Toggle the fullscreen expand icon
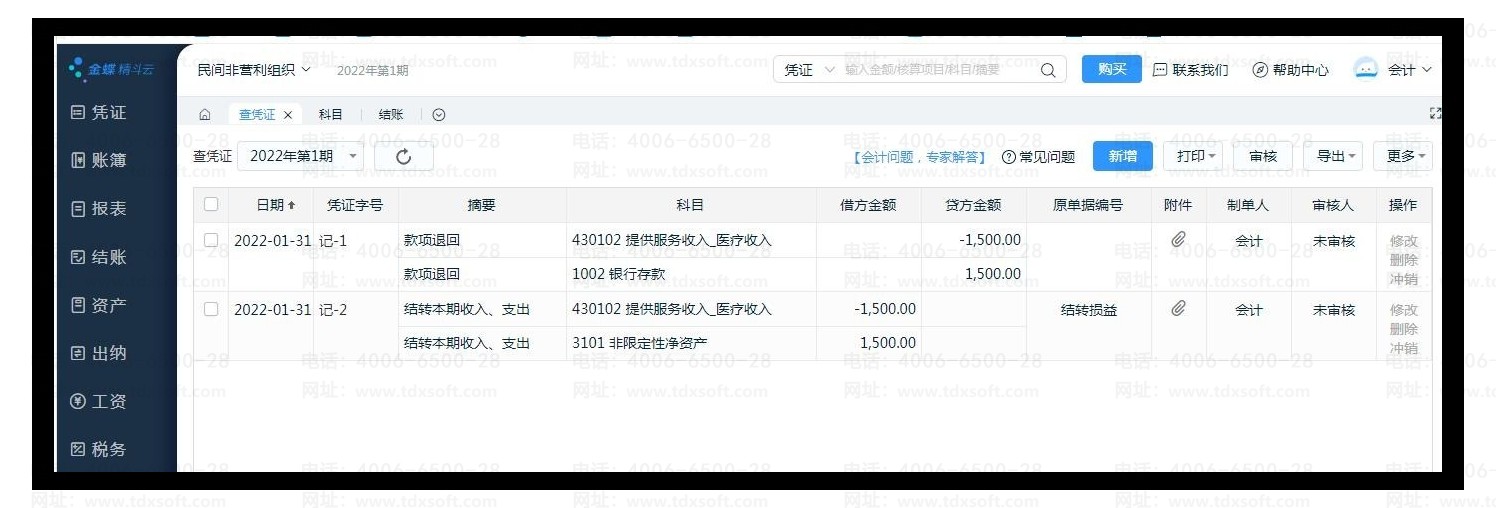1496x508 pixels. click(1436, 114)
